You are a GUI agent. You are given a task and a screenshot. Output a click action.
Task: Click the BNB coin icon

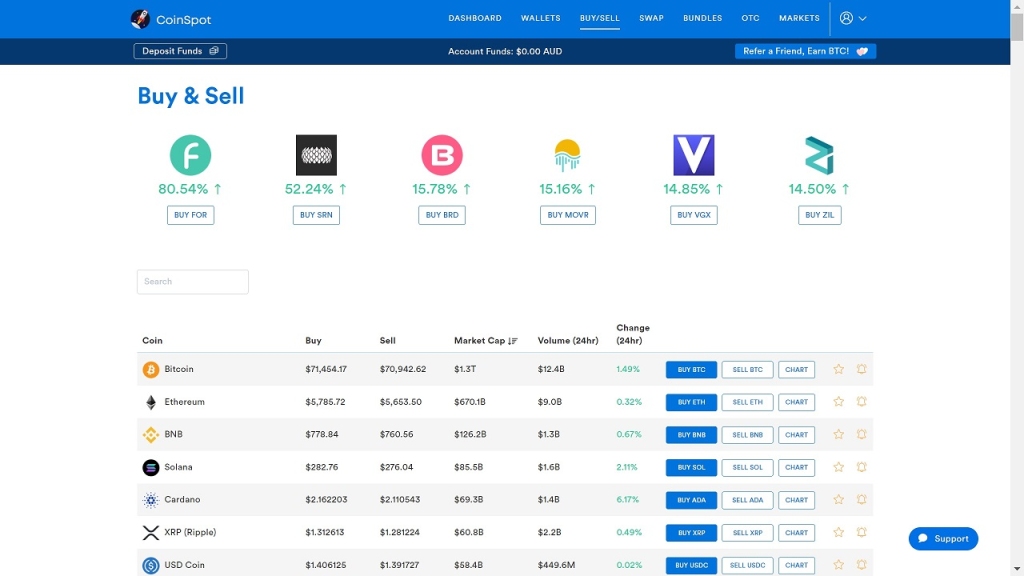[x=151, y=435]
